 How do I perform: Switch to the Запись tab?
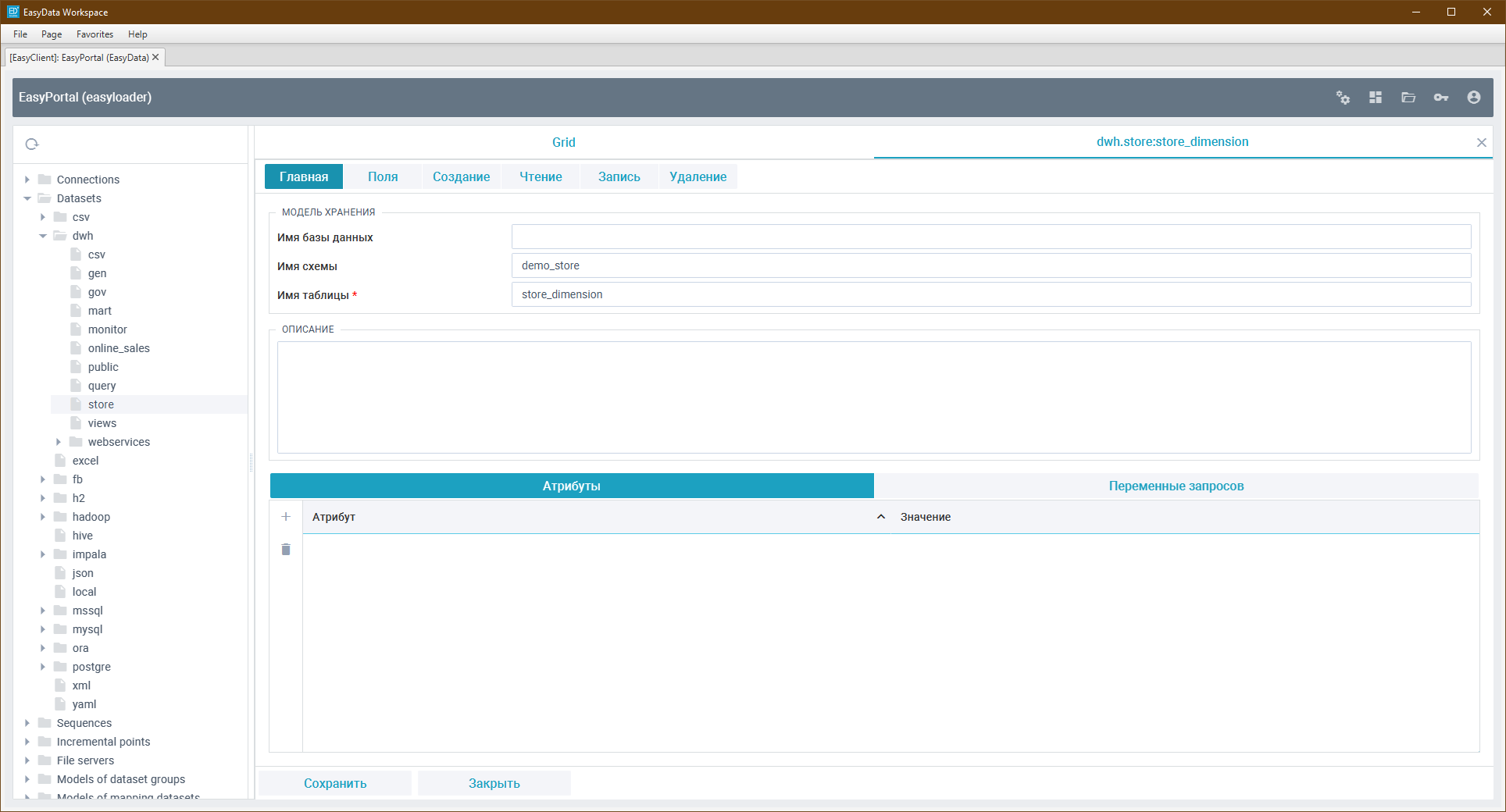[619, 177]
